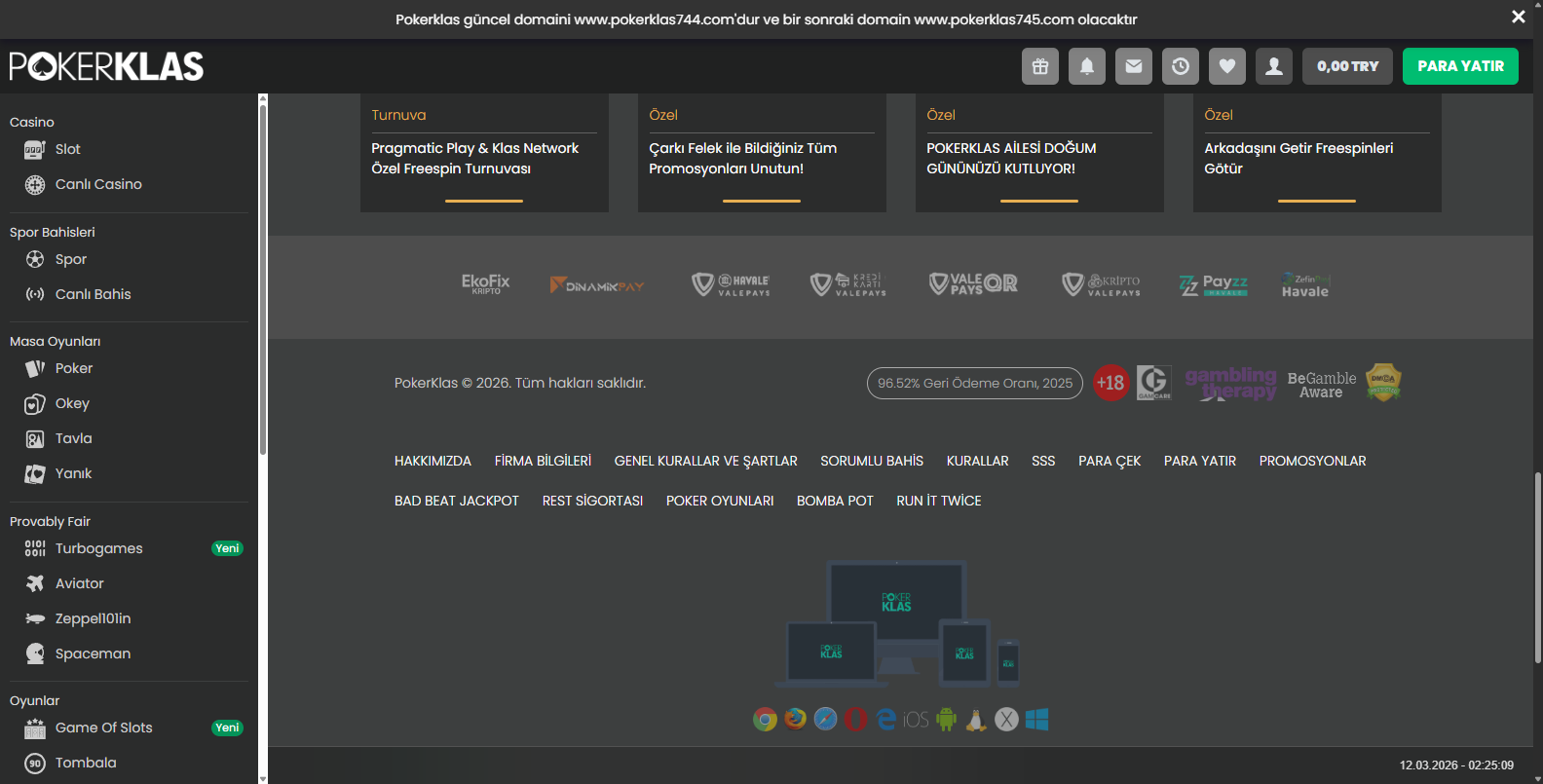Click the GamCare logo

pos(1154,383)
